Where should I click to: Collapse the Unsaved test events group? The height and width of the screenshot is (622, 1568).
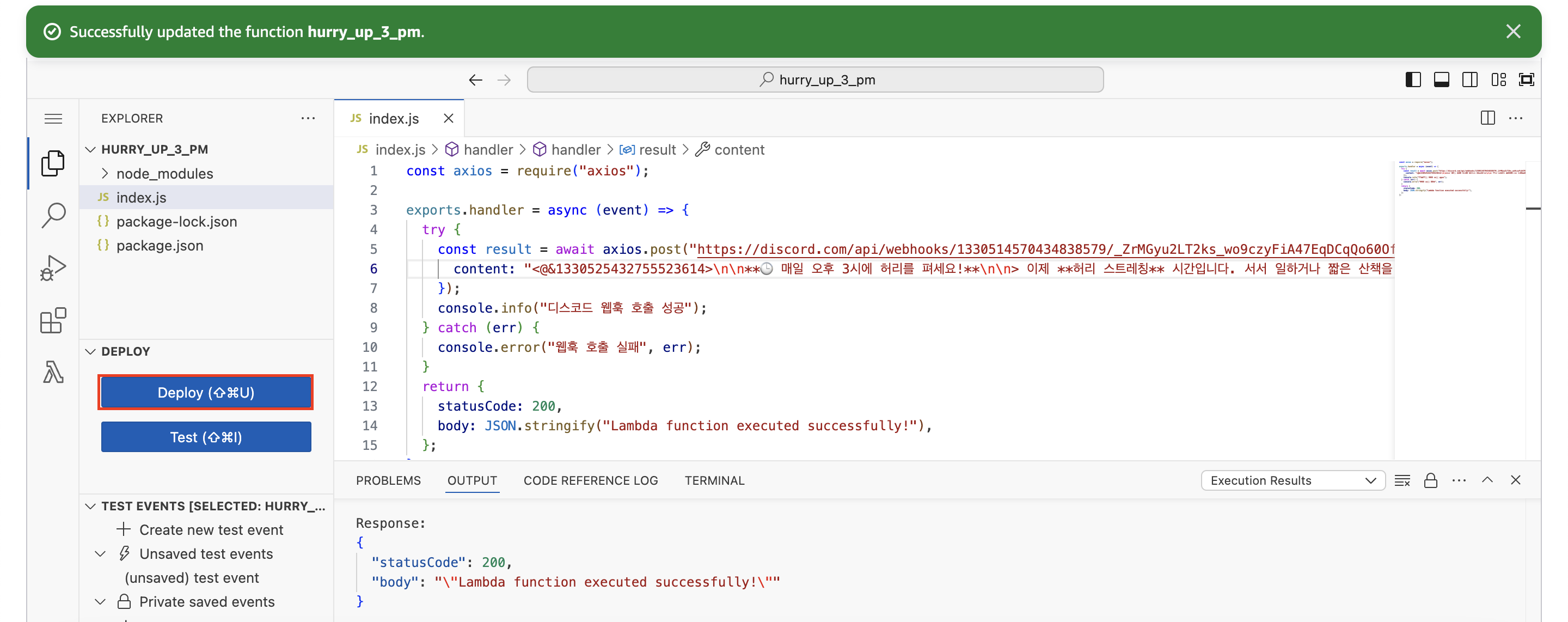coord(101,553)
